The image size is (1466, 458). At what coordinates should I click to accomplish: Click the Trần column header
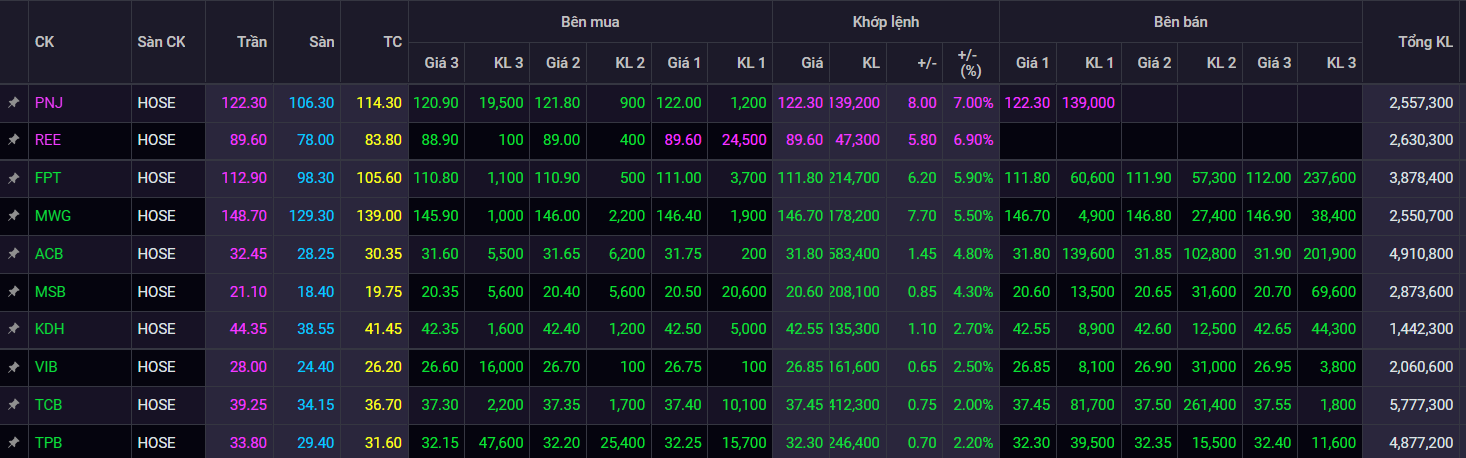tap(252, 42)
